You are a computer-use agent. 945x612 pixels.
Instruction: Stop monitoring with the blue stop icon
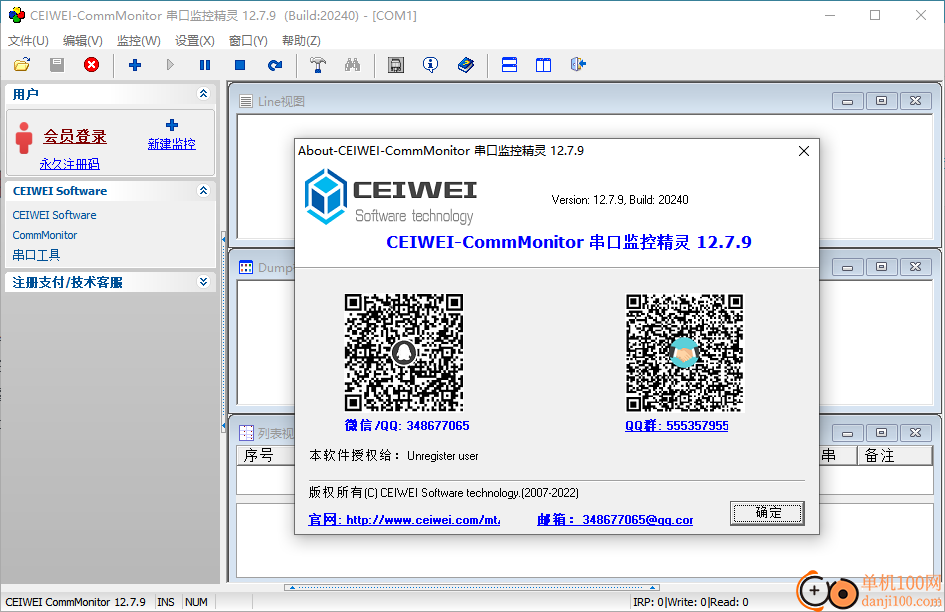coord(240,65)
